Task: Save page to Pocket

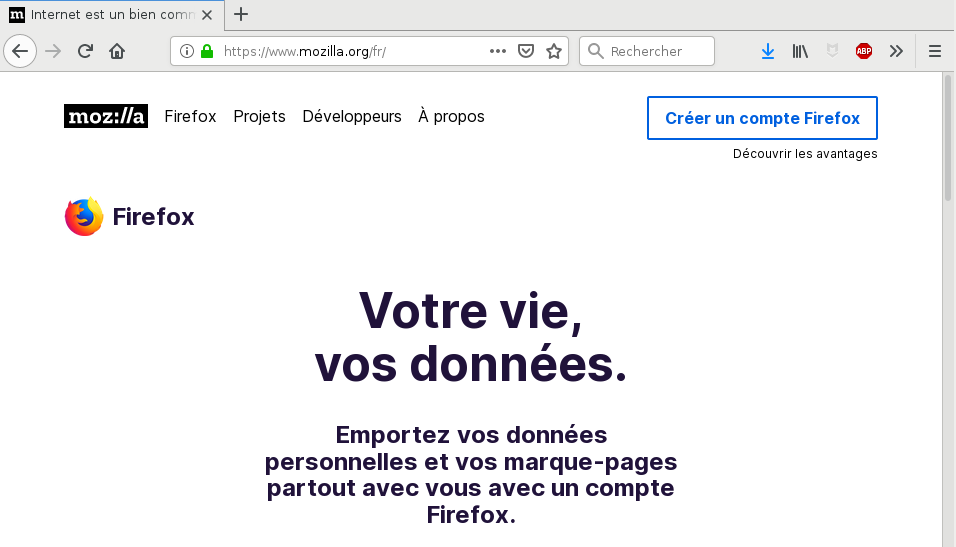Action: coord(526,51)
